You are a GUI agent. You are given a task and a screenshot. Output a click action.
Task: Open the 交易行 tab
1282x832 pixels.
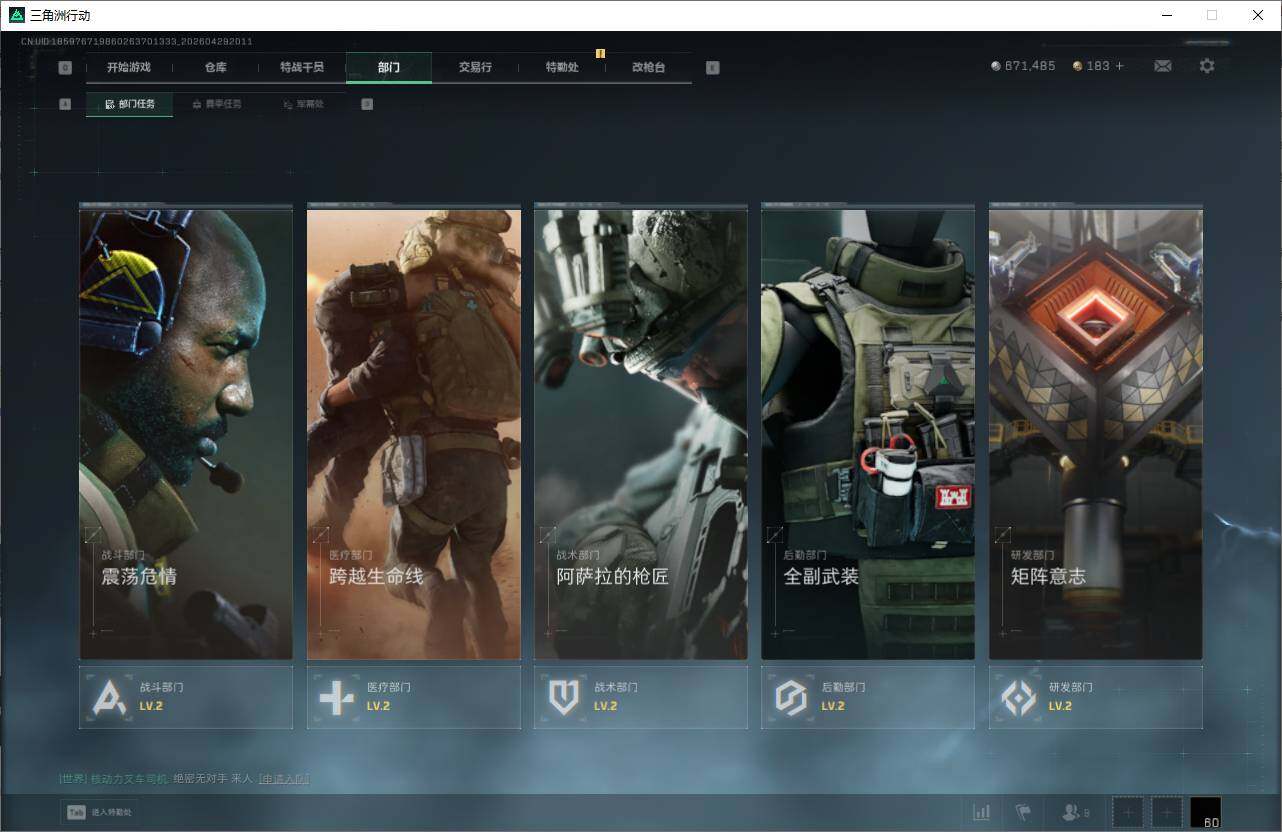click(475, 67)
